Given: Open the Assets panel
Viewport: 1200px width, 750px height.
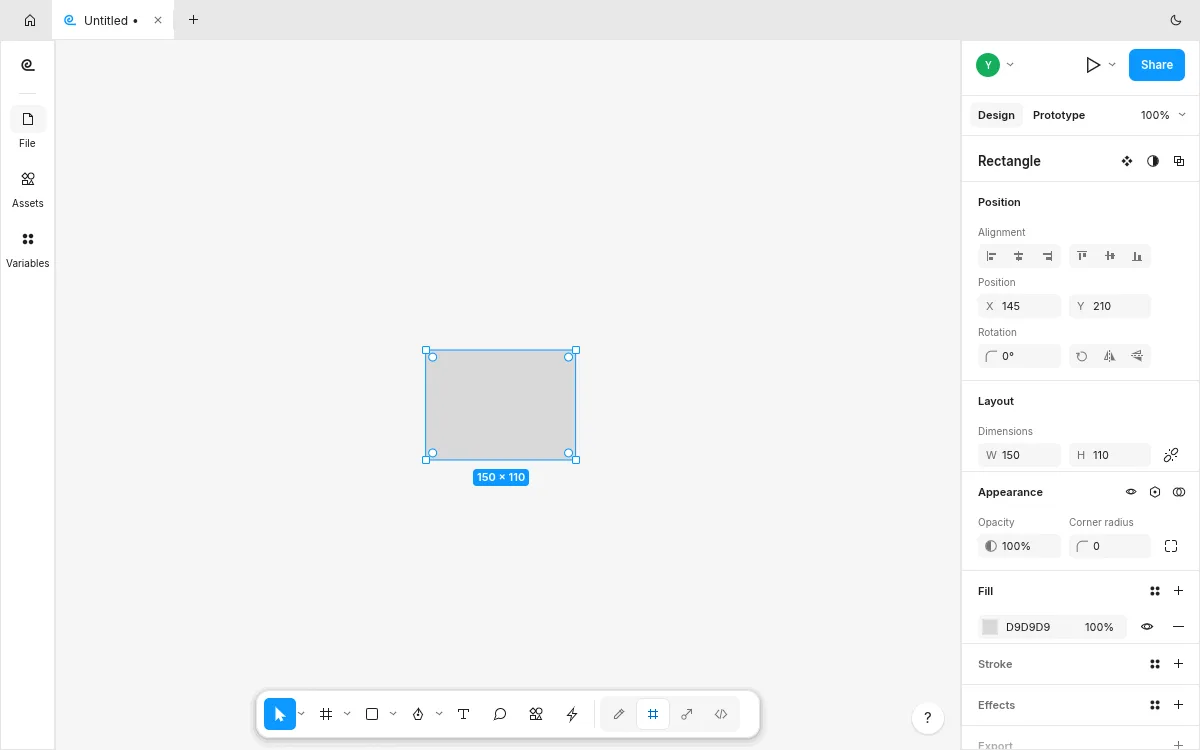Looking at the screenshot, I should (28, 188).
